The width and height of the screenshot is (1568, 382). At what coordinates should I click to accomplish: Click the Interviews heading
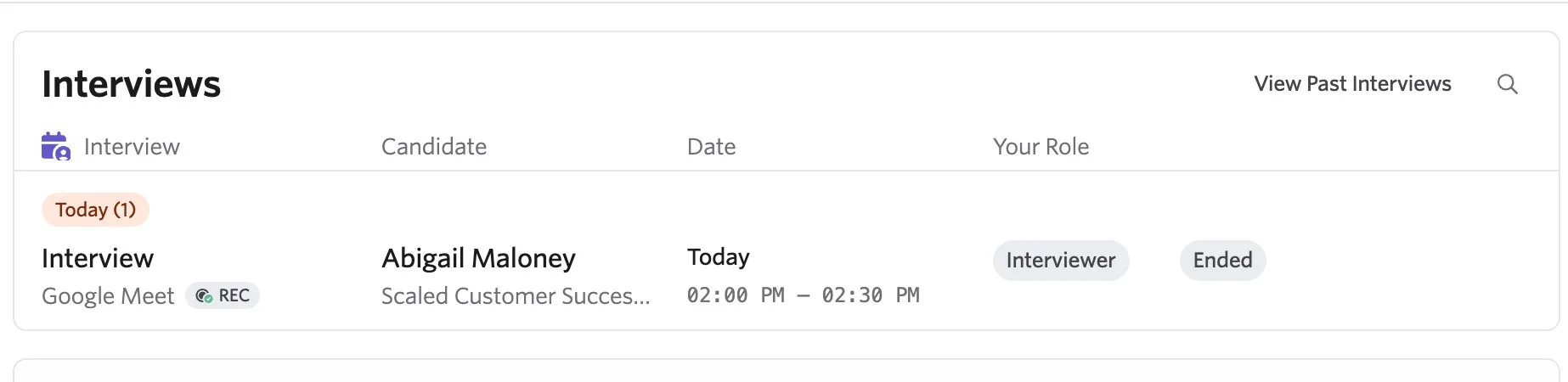tap(132, 84)
